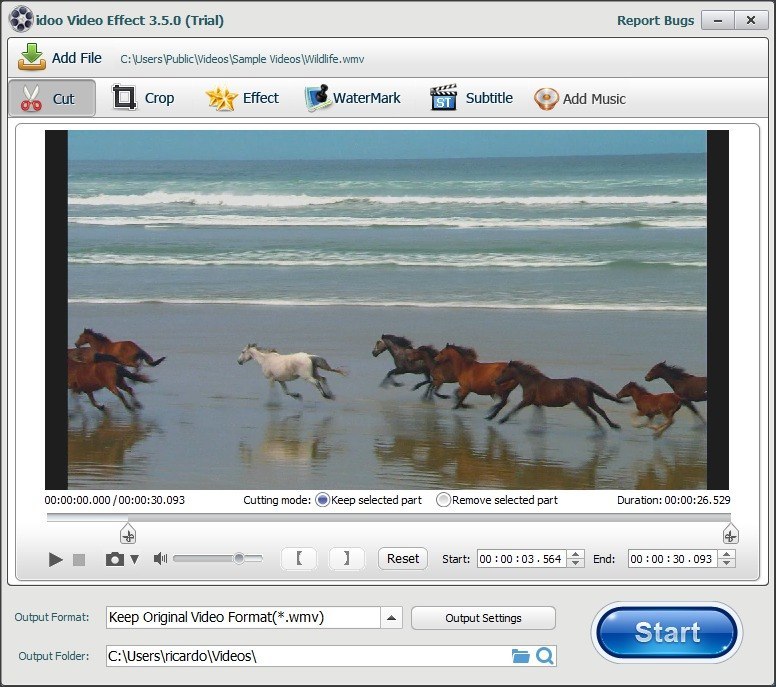This screenshot has width=776, height=687.
Task: Click the film reel app logo
Action: coord(21,19)
